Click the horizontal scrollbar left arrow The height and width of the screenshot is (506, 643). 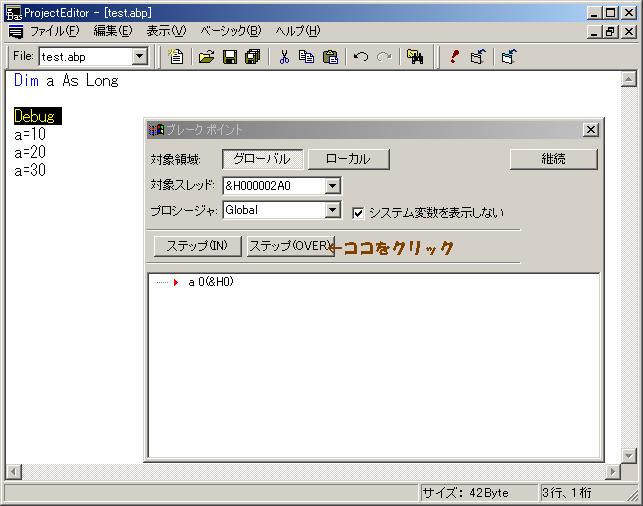pyautogui.click(x=14, y=472)
